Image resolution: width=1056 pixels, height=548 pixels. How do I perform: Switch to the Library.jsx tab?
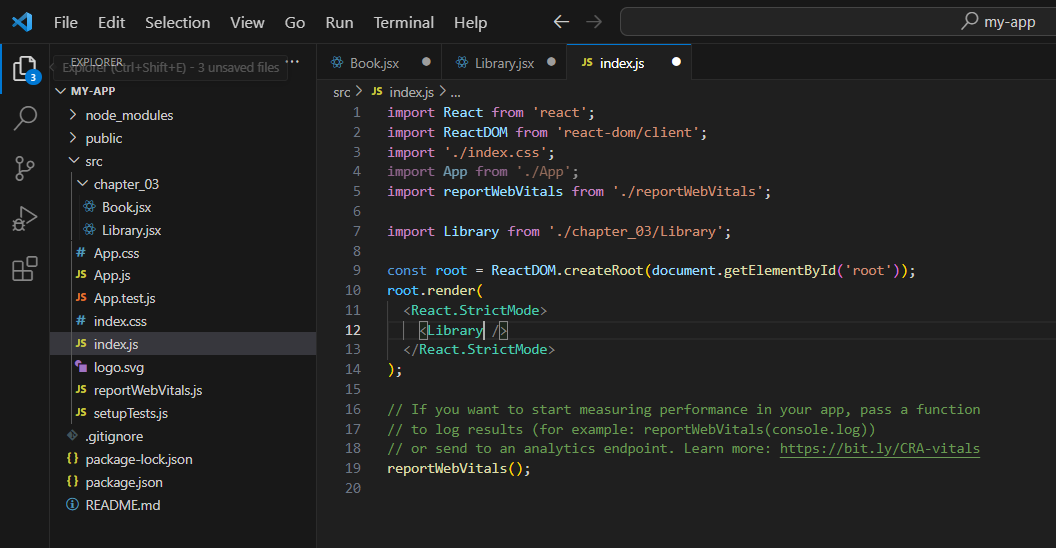503,63
